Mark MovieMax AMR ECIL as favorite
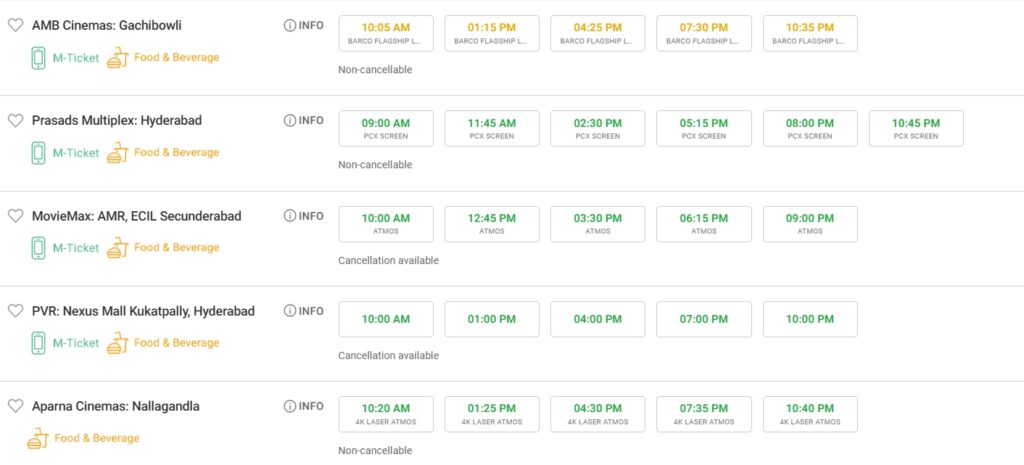The height and width of the screenshot is (465, 1024). pos(15,216)
